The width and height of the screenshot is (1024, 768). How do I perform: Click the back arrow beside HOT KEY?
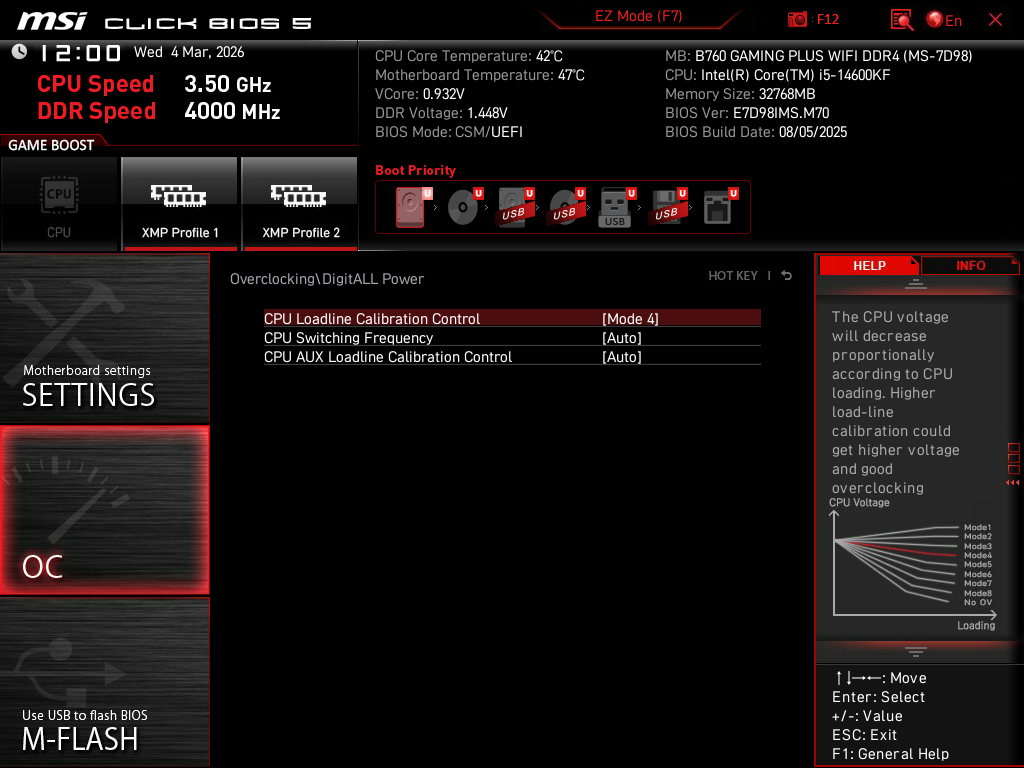(787, 276)
